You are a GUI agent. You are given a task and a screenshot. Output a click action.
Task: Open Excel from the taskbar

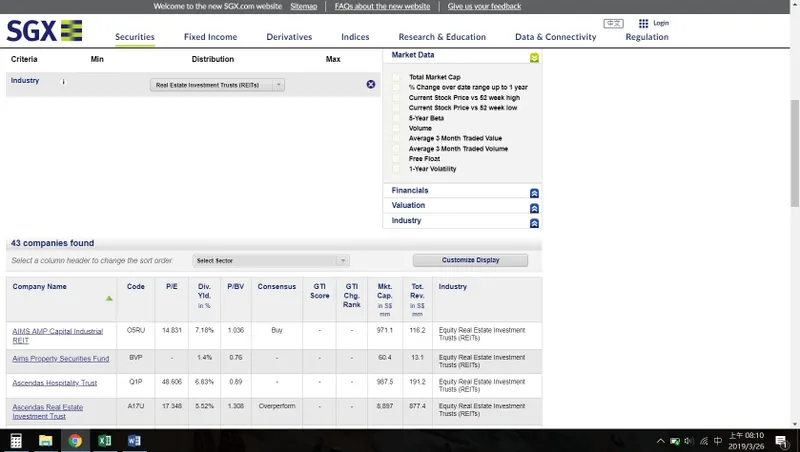pyautogui.click(x=105, y=441)
